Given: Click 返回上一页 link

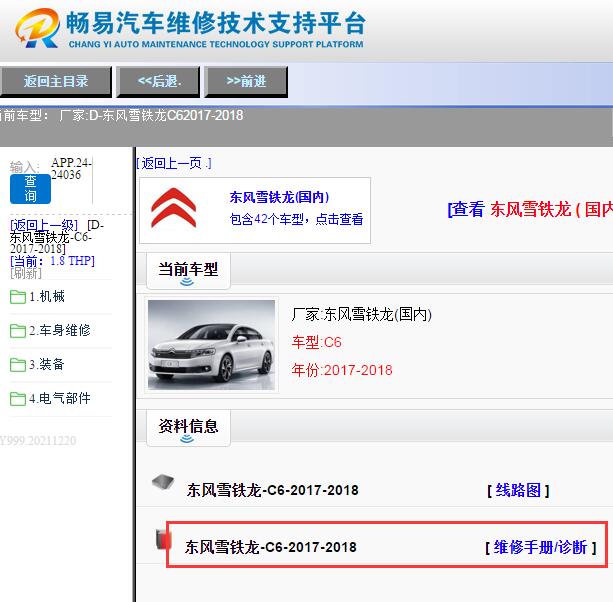Looking at the screenshot, I should (x=174, y=163).
